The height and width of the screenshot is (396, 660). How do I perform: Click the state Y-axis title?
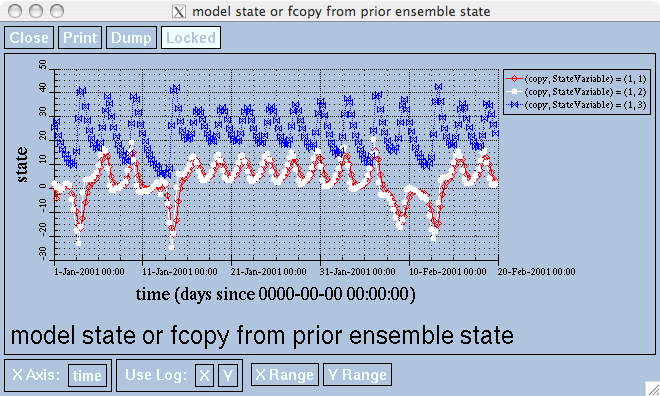pyautogui.click(x=21, y=165)
